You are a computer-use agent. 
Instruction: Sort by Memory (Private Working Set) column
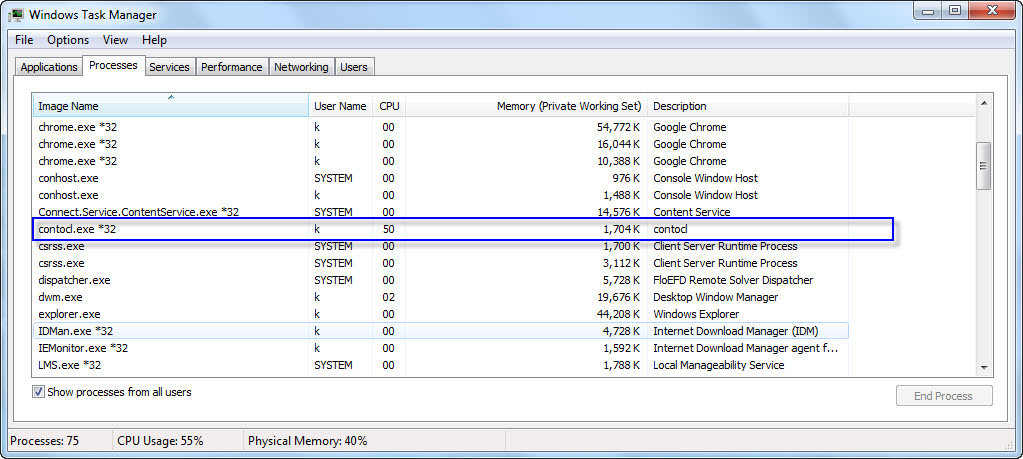(527, 106)
